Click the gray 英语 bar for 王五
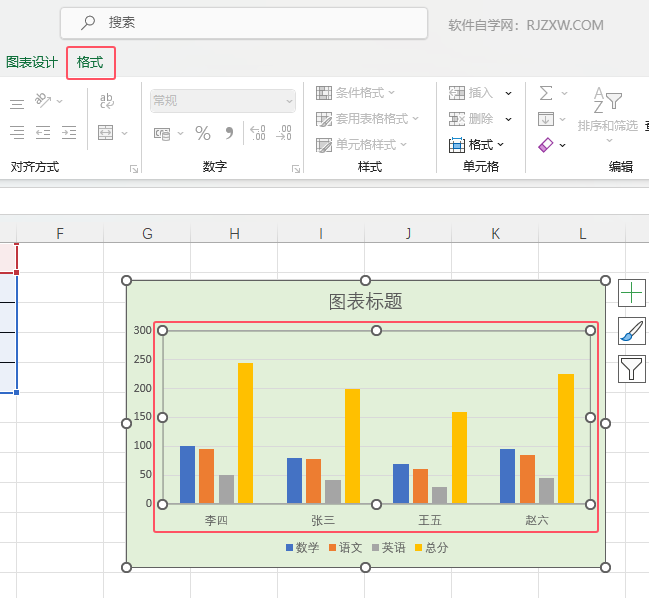Viewport: 649px width, 598px height. (x=440, y=495)
